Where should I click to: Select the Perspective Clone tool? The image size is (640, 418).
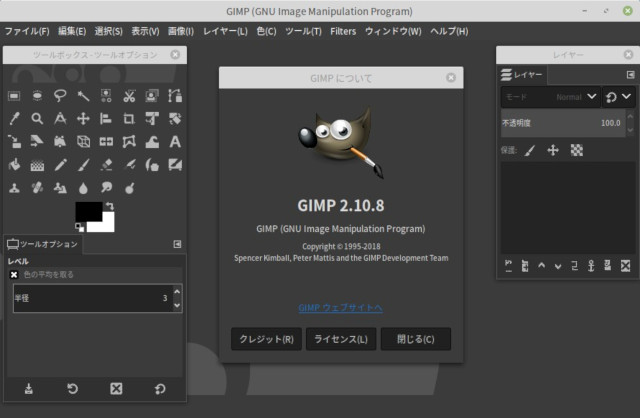coord(60,188)
